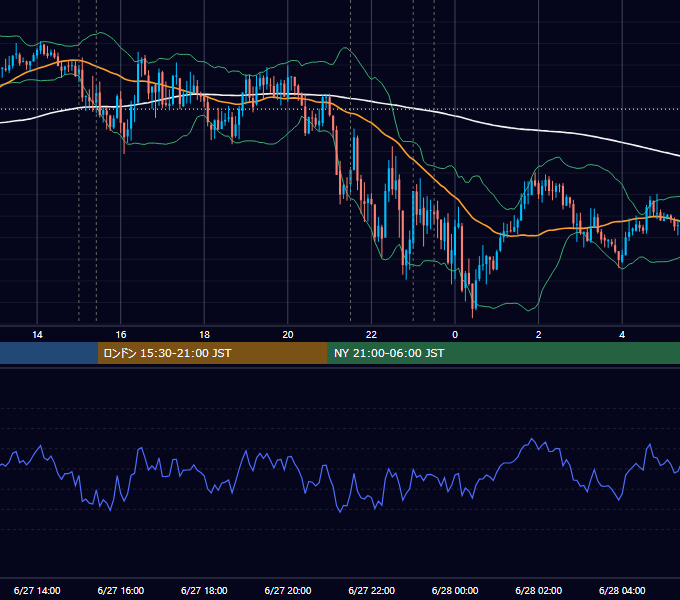Click the blue session bar before London

coord(49,353)
